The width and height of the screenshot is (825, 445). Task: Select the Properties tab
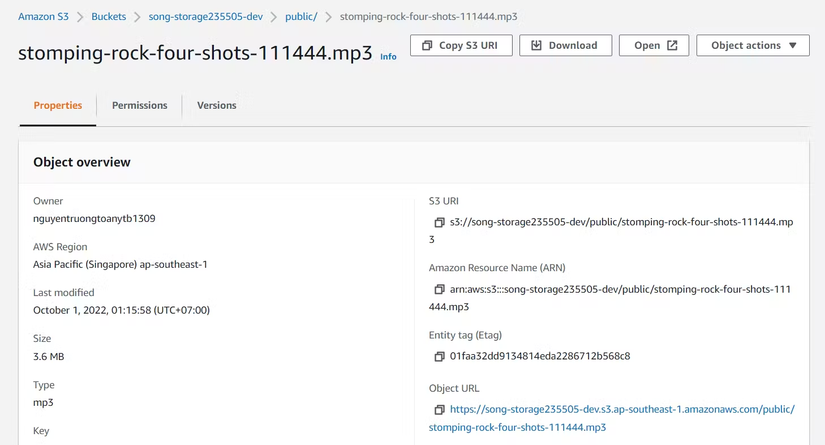point(58,105)
